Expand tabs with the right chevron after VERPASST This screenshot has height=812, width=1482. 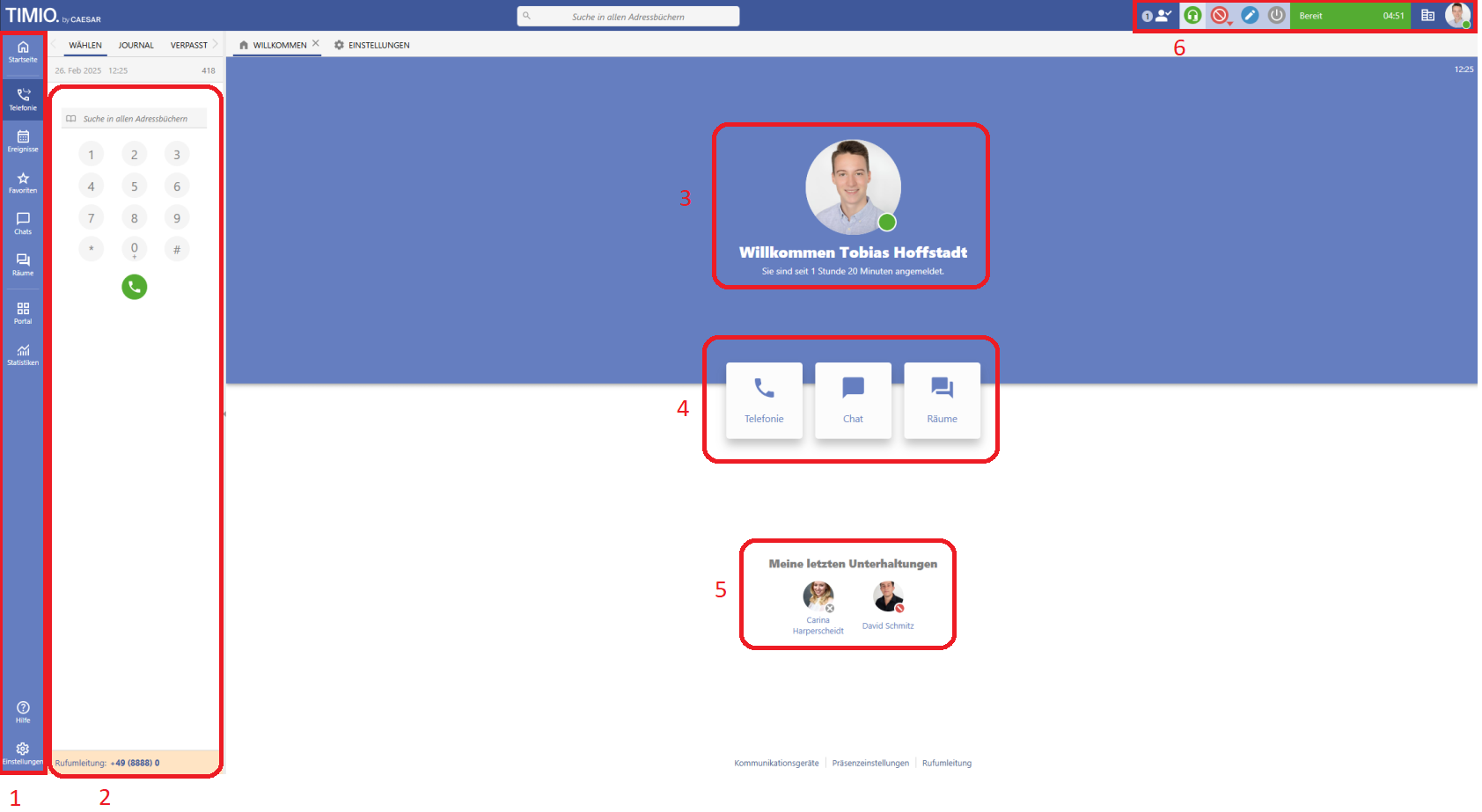(x=216, y=44)
